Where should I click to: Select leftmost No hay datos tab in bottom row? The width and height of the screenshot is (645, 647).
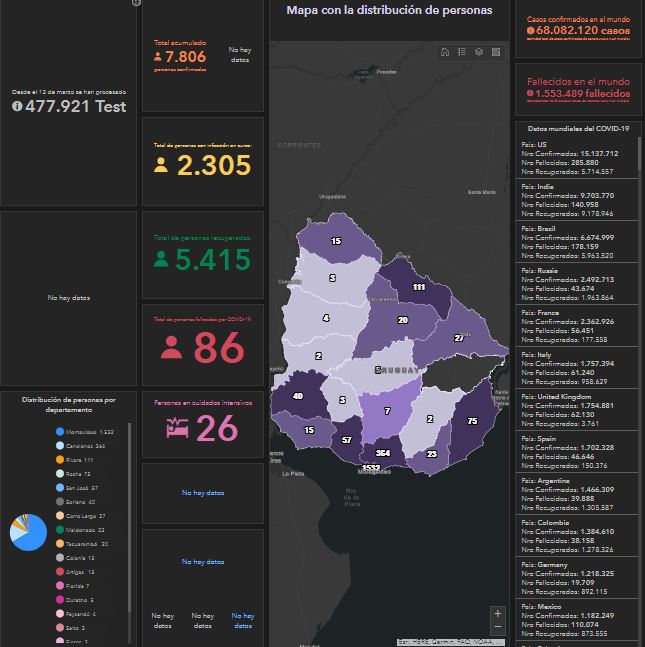click(x=162, y=620)
